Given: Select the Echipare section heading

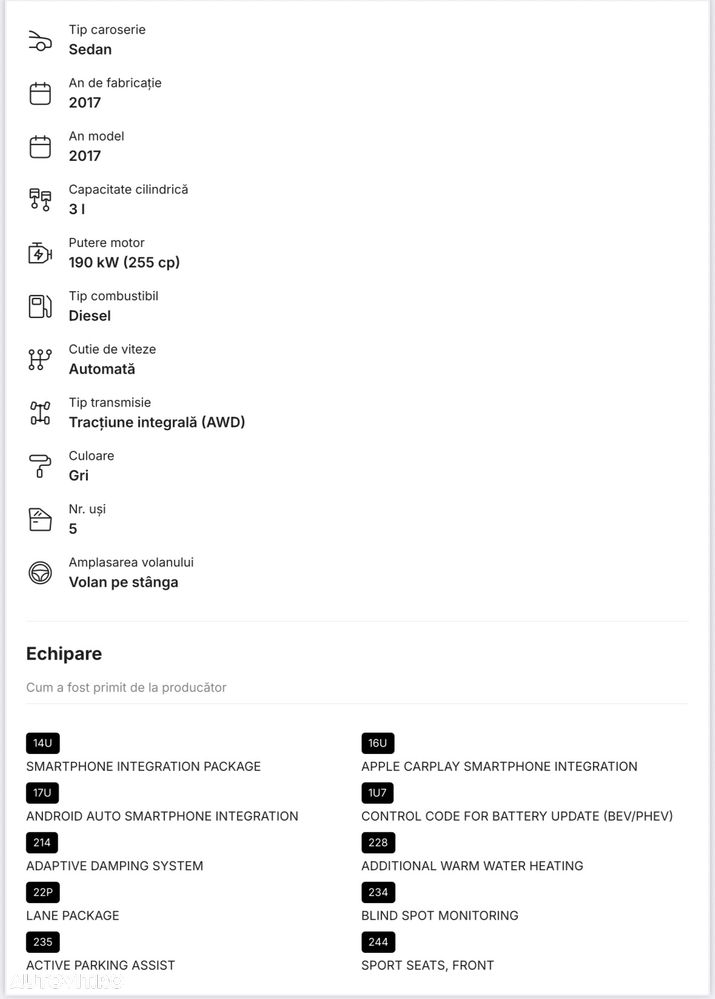Looking at the screenshot, I should 64,654.
